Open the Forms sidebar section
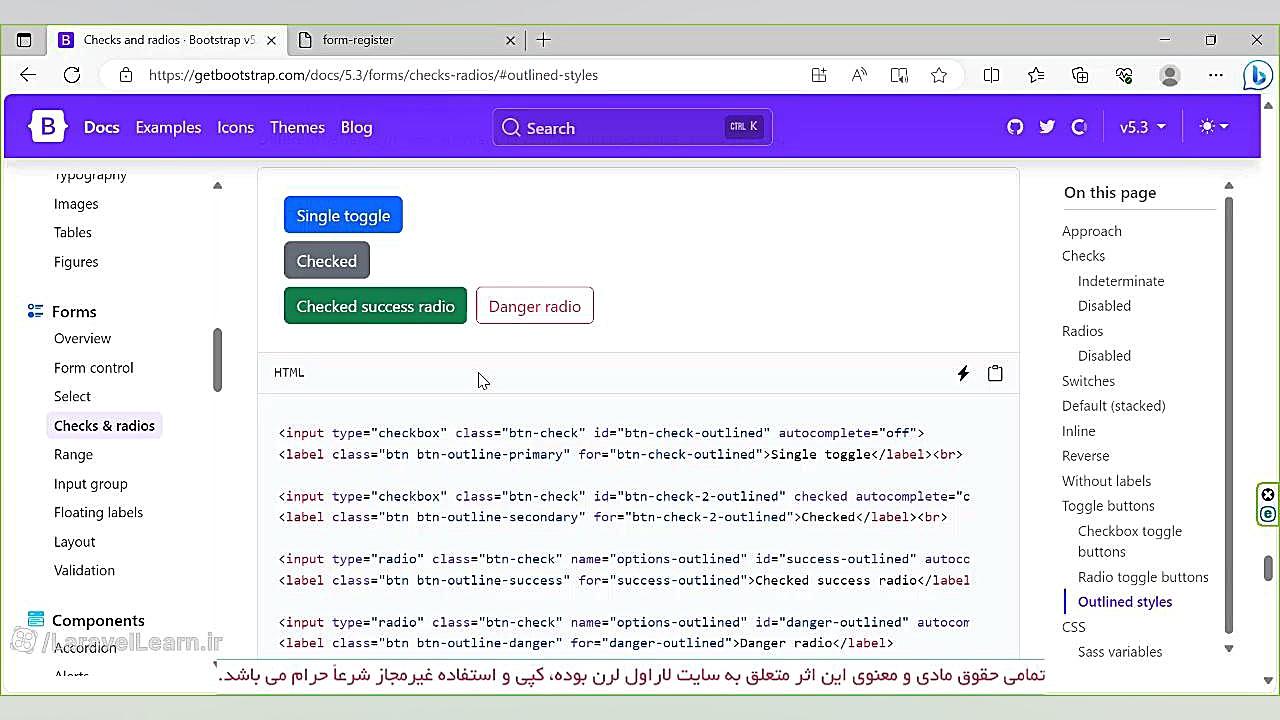 point(74,311)
